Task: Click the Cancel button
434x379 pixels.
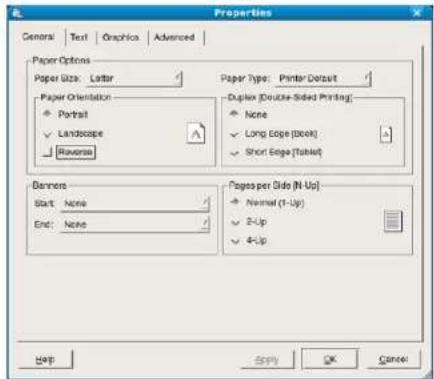Action: 393,359
